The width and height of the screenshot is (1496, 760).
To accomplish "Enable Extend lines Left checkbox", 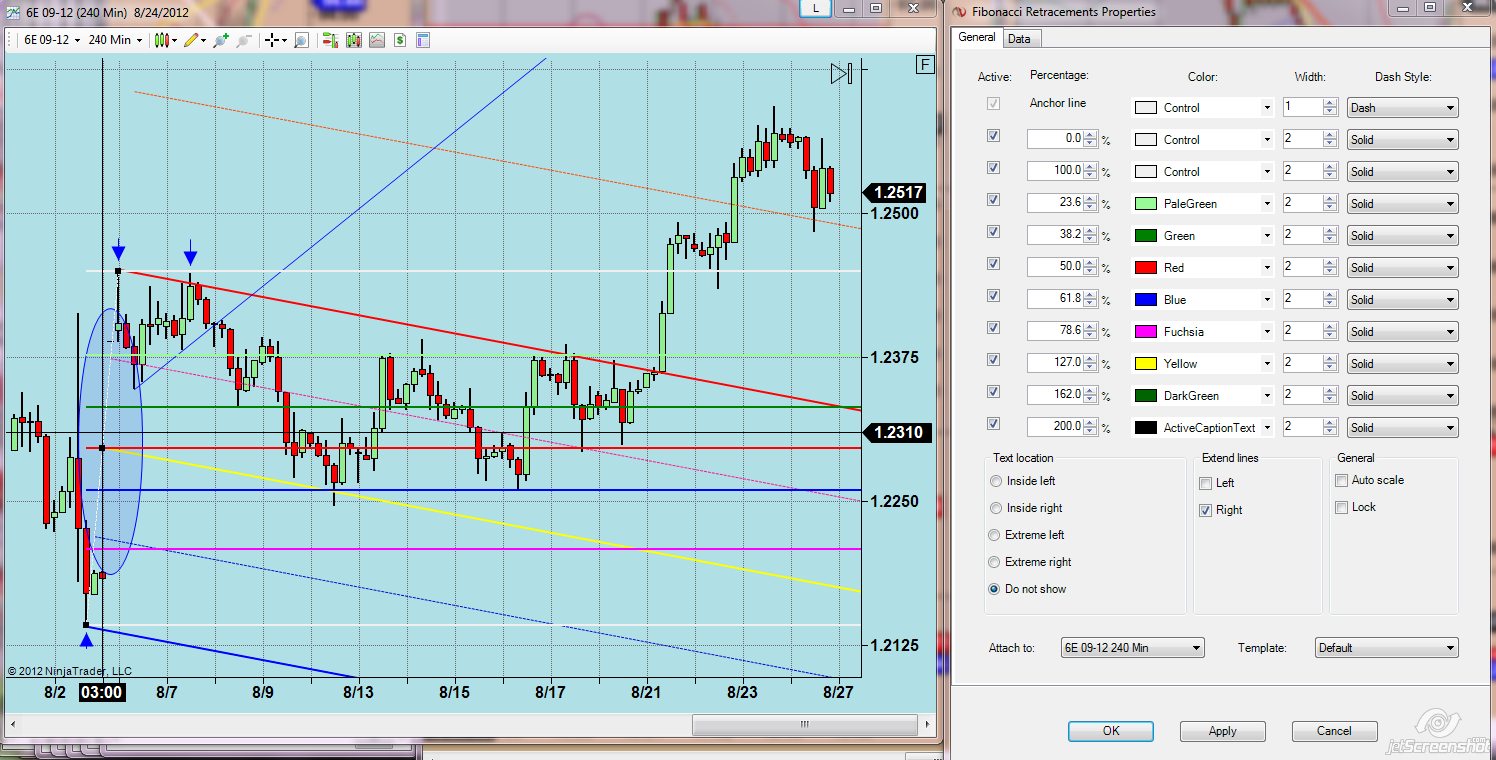I will pos(1206,483).
